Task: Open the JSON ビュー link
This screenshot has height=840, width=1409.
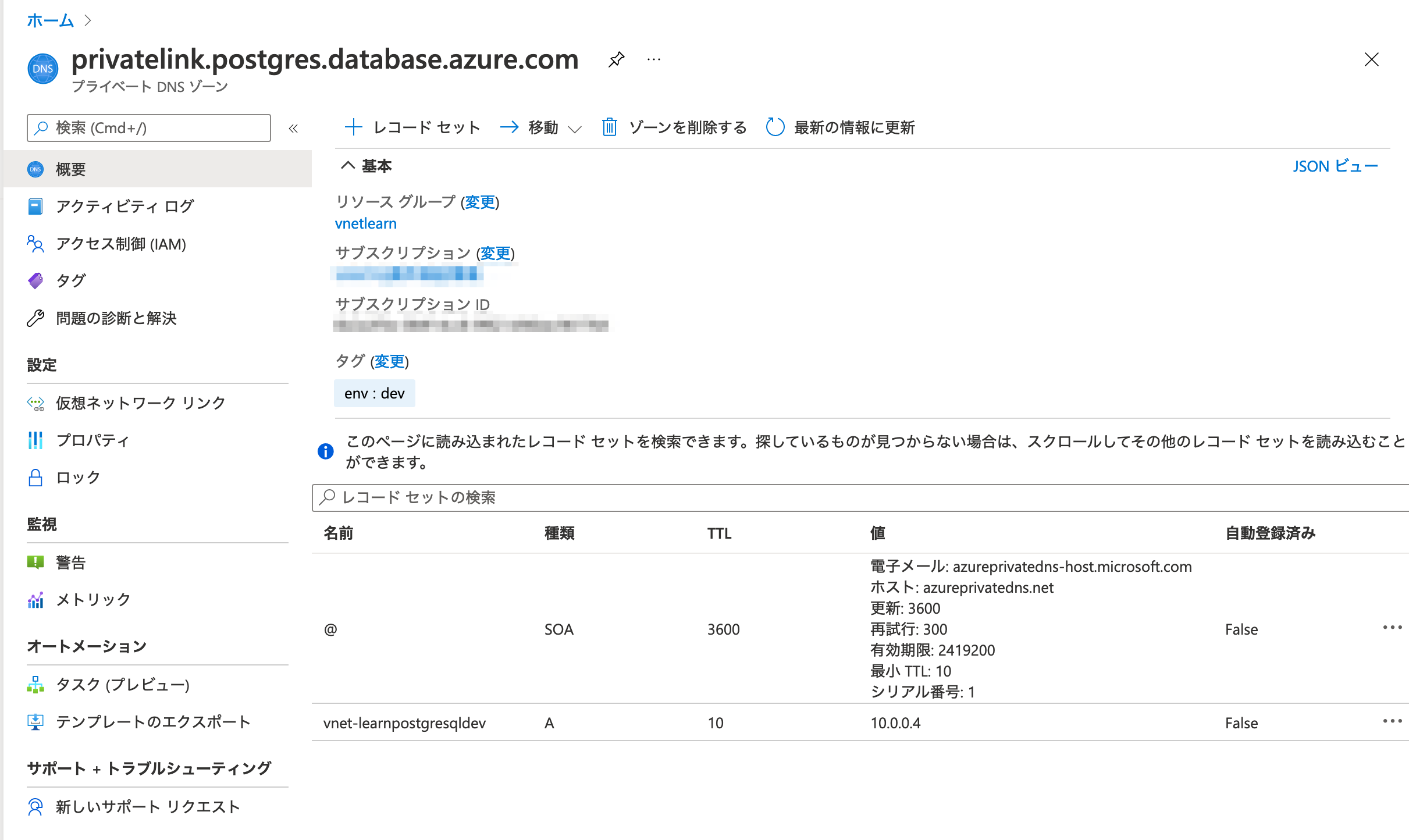Action: coord(1335,166)
